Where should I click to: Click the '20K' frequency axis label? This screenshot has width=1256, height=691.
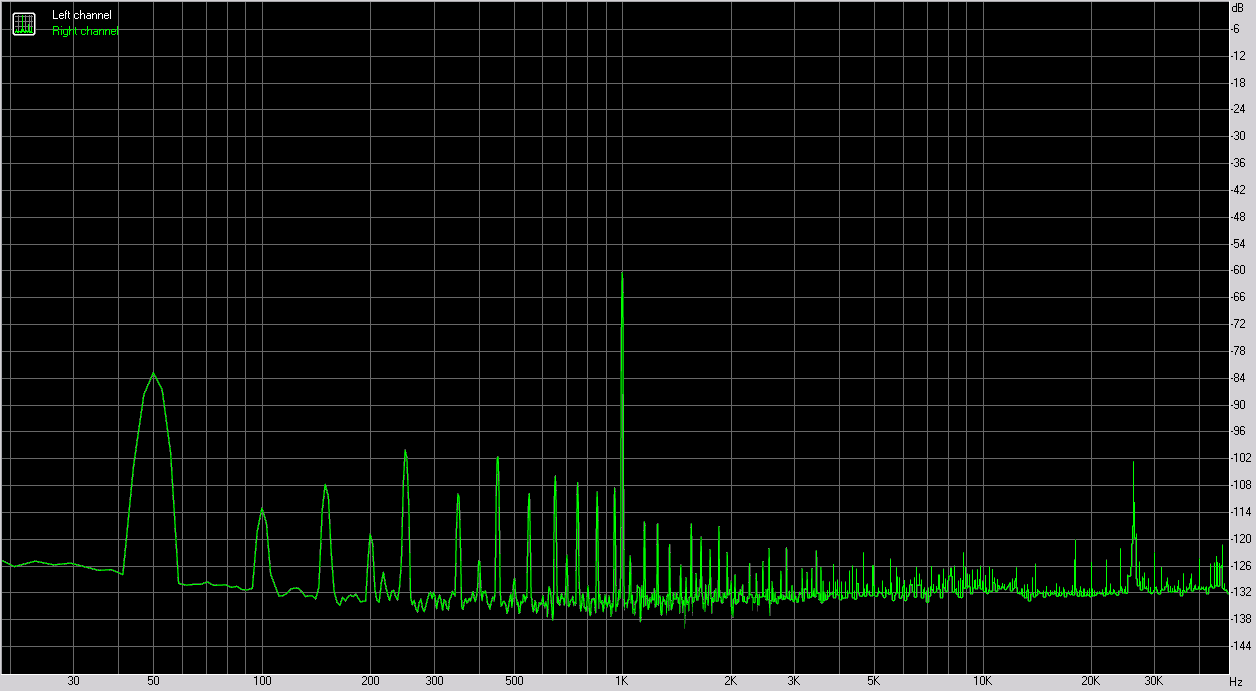pos(1091,681)
